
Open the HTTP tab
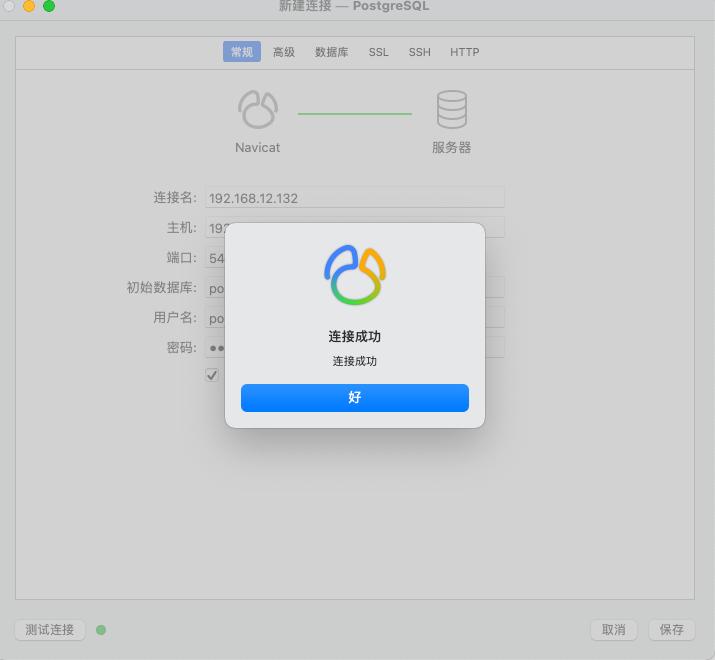[464, 52]
